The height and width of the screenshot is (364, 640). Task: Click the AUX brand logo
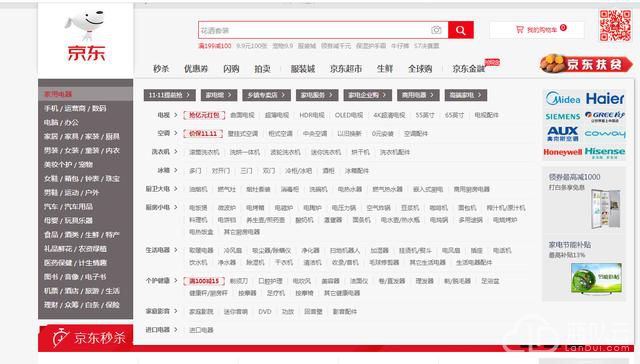pos(563,133)
